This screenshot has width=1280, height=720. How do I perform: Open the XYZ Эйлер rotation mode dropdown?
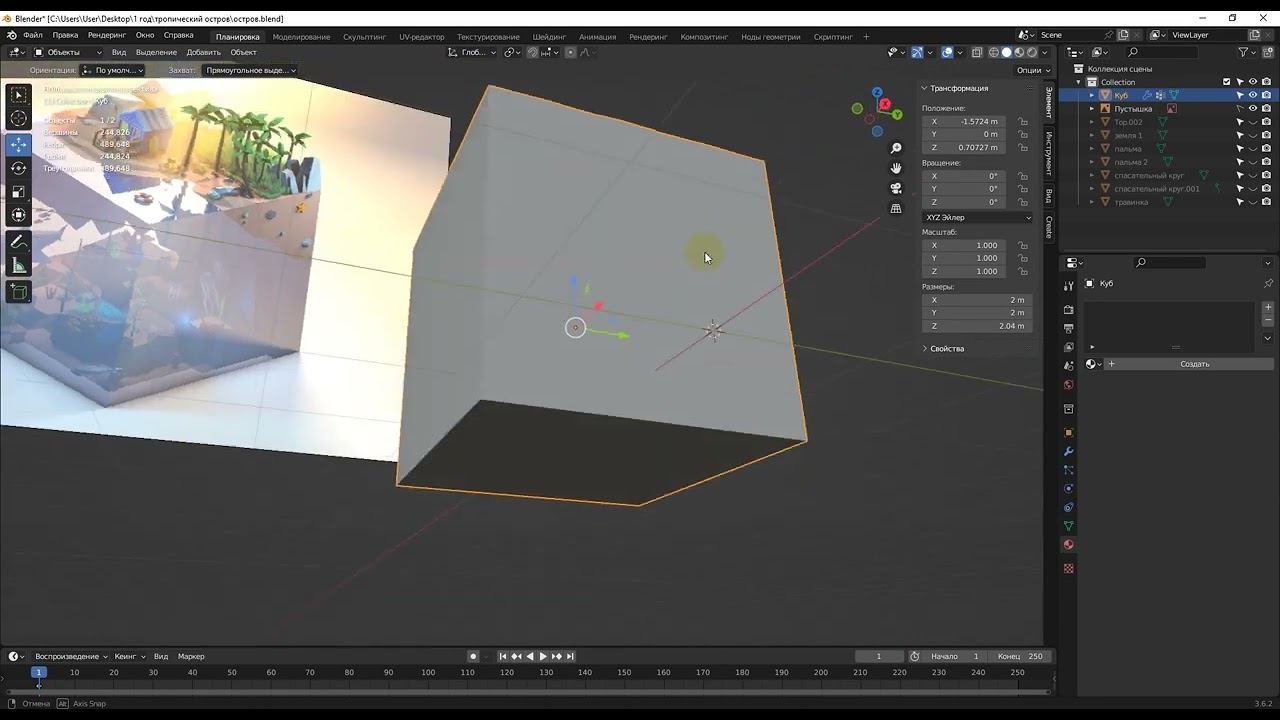(977, 217)
